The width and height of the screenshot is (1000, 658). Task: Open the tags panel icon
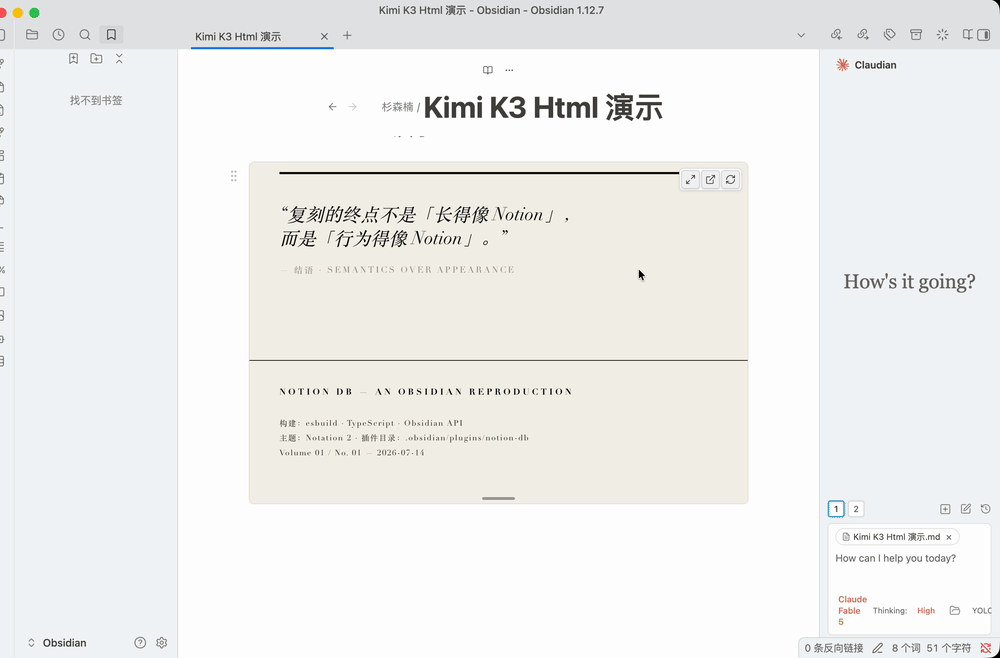click(x=890, y=35)
